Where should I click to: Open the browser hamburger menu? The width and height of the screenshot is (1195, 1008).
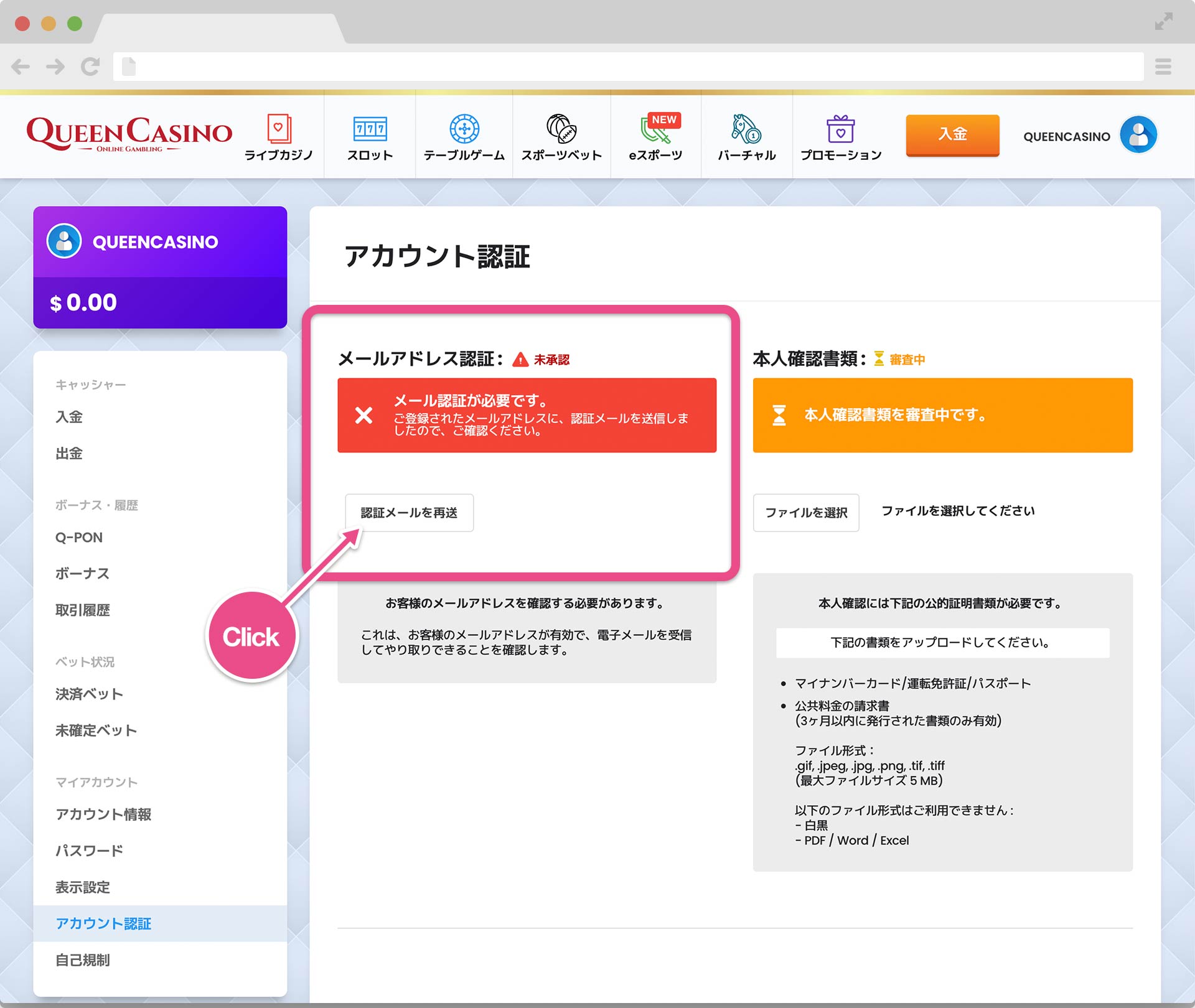tap(1163, 67)
